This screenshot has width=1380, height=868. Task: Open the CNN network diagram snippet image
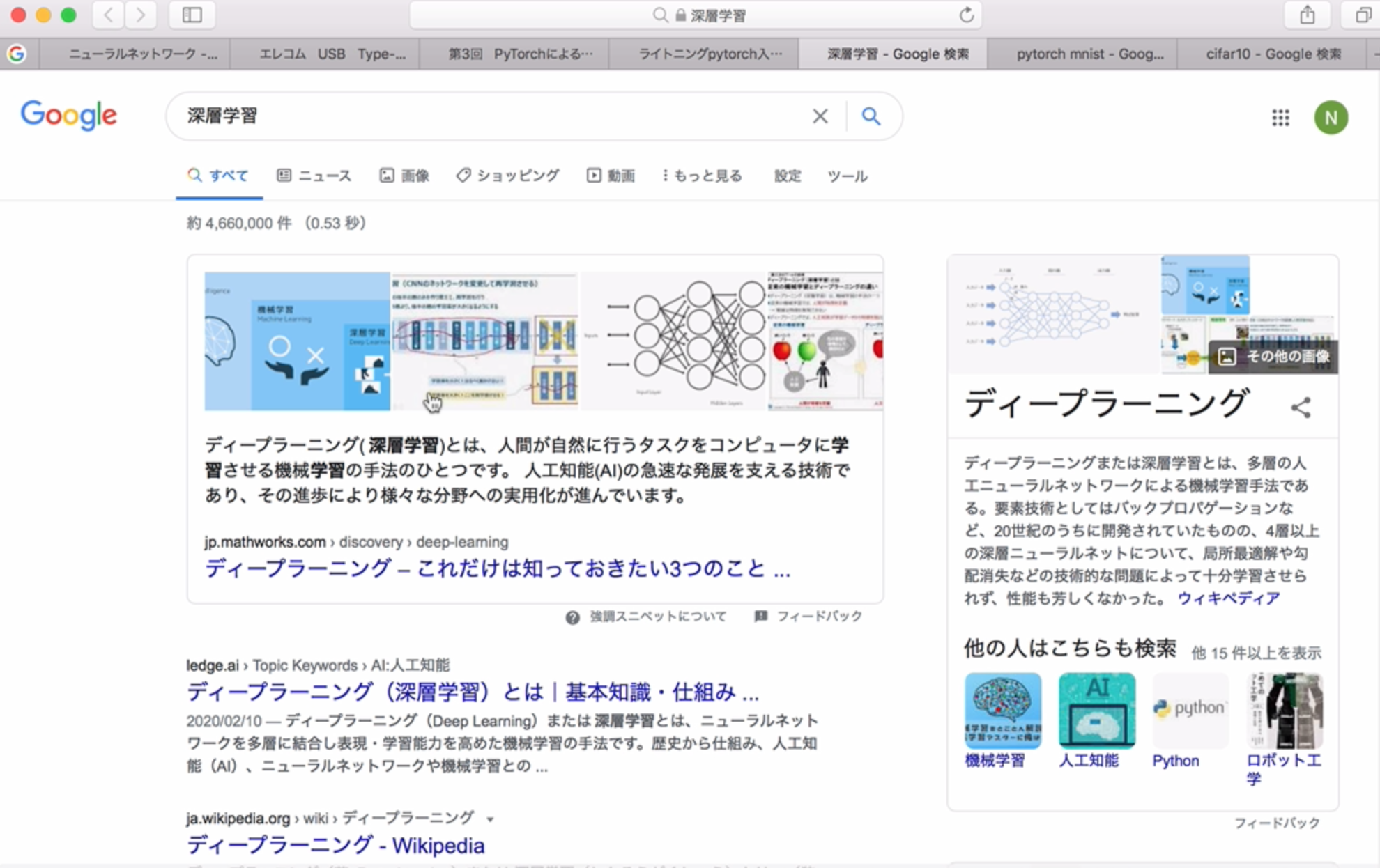[x=485, y=341]
